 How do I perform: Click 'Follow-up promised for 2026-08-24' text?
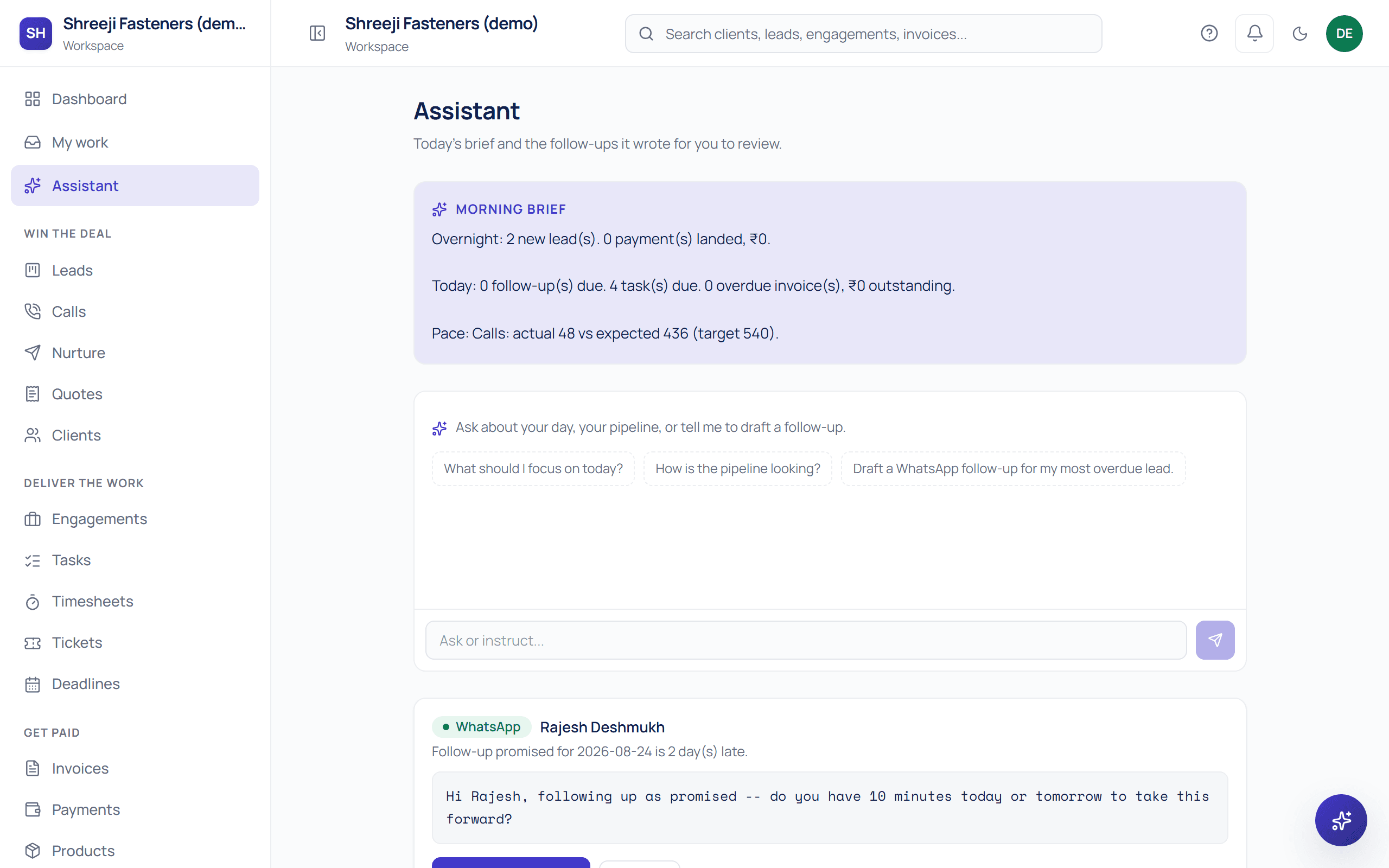589,751
